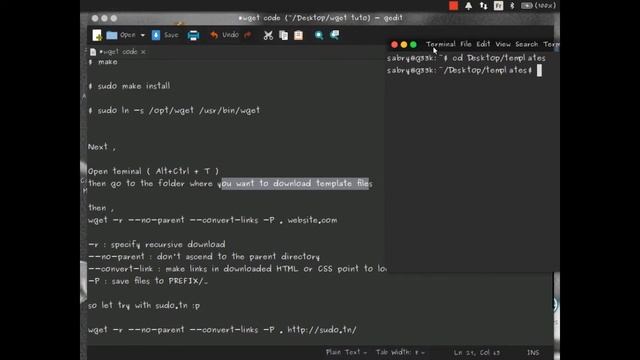Image resolution: width=640 pixels, height=360 pixels.
Task: Click the battery 100% indicator
Action: coord(538,6)
